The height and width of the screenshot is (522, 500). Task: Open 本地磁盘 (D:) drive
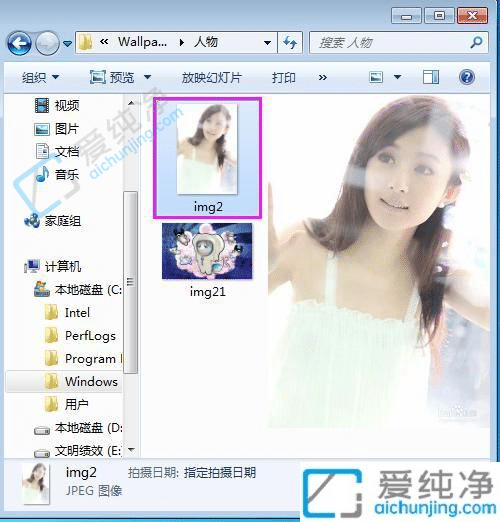tap(78, 428)
